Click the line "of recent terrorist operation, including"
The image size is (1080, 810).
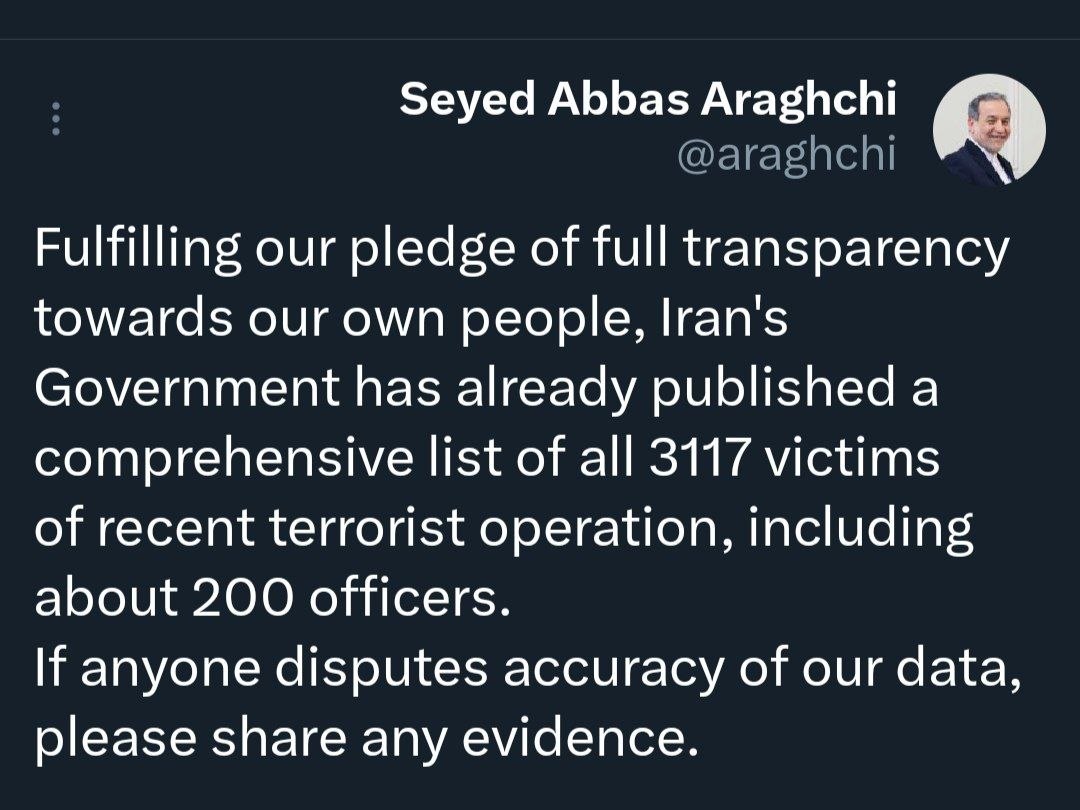(503, 528)
